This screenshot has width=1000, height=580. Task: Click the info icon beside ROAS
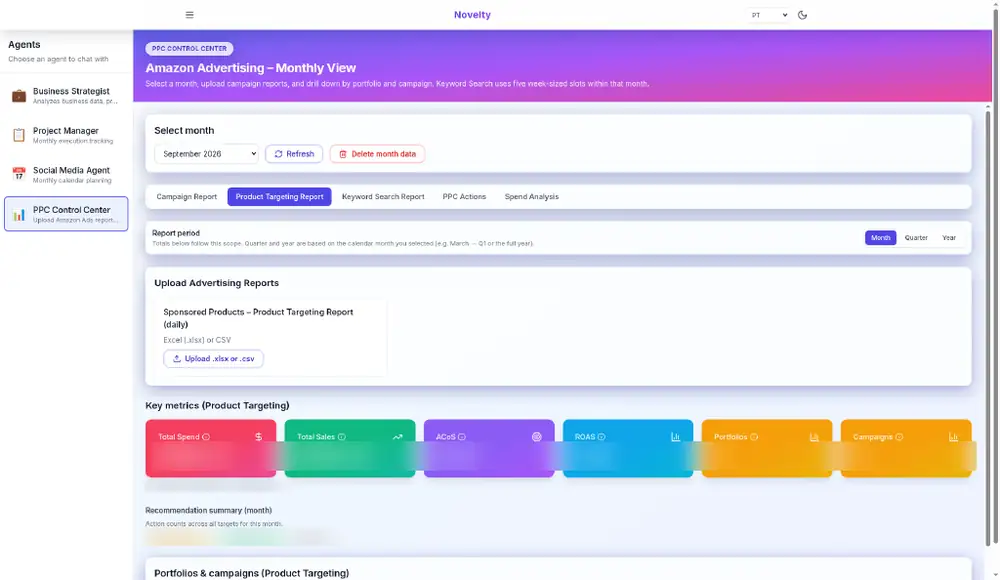pyautogui.click(x=601, y=437)
